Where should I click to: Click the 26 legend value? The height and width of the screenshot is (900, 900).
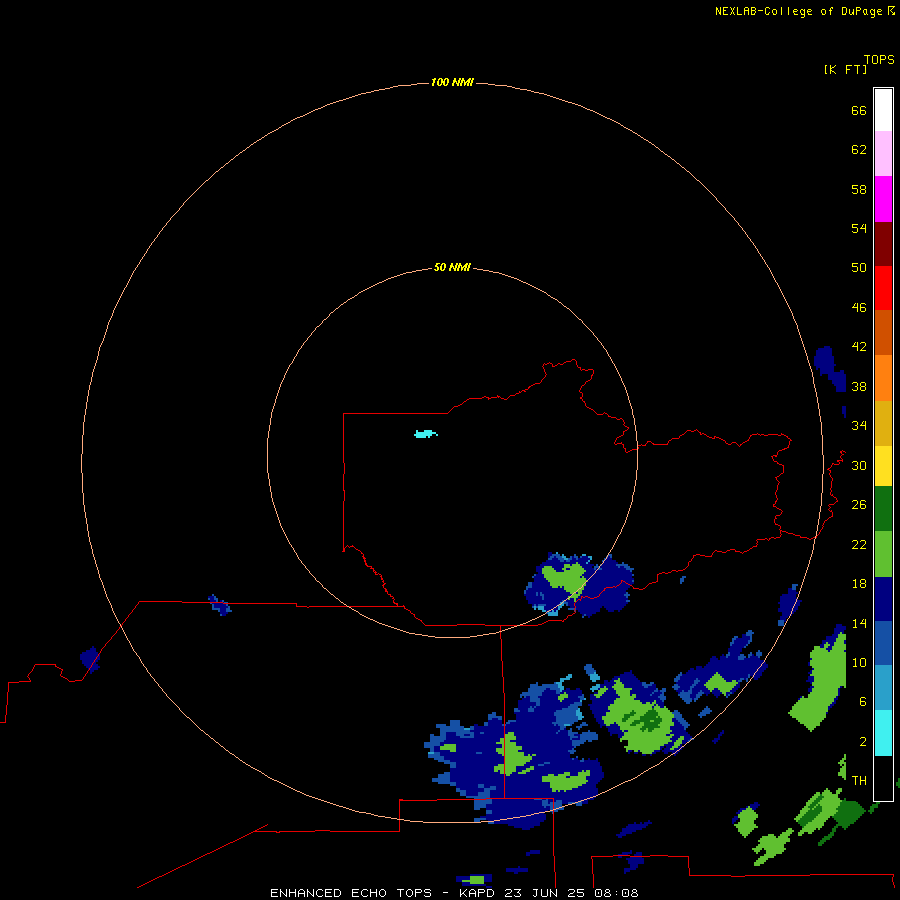coord(859,505)
